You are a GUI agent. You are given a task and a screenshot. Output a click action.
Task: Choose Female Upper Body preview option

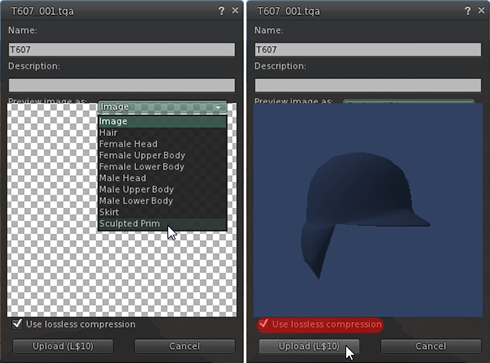(162, 155)
